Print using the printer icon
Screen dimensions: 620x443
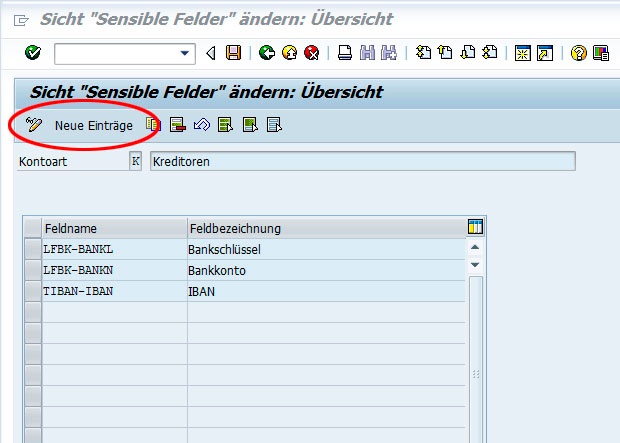pos(345,53)
